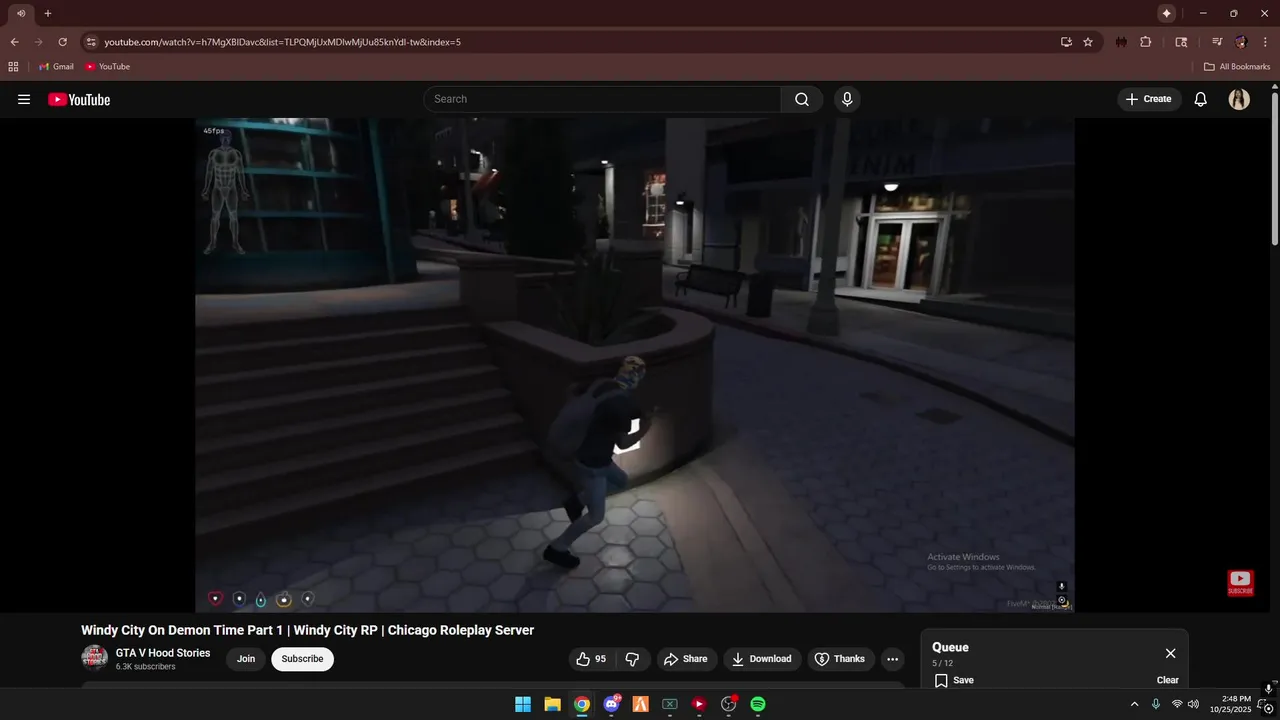Send a Thanks to the creator
Viewport: 1280px width, 720px height.
coord(840,659)
